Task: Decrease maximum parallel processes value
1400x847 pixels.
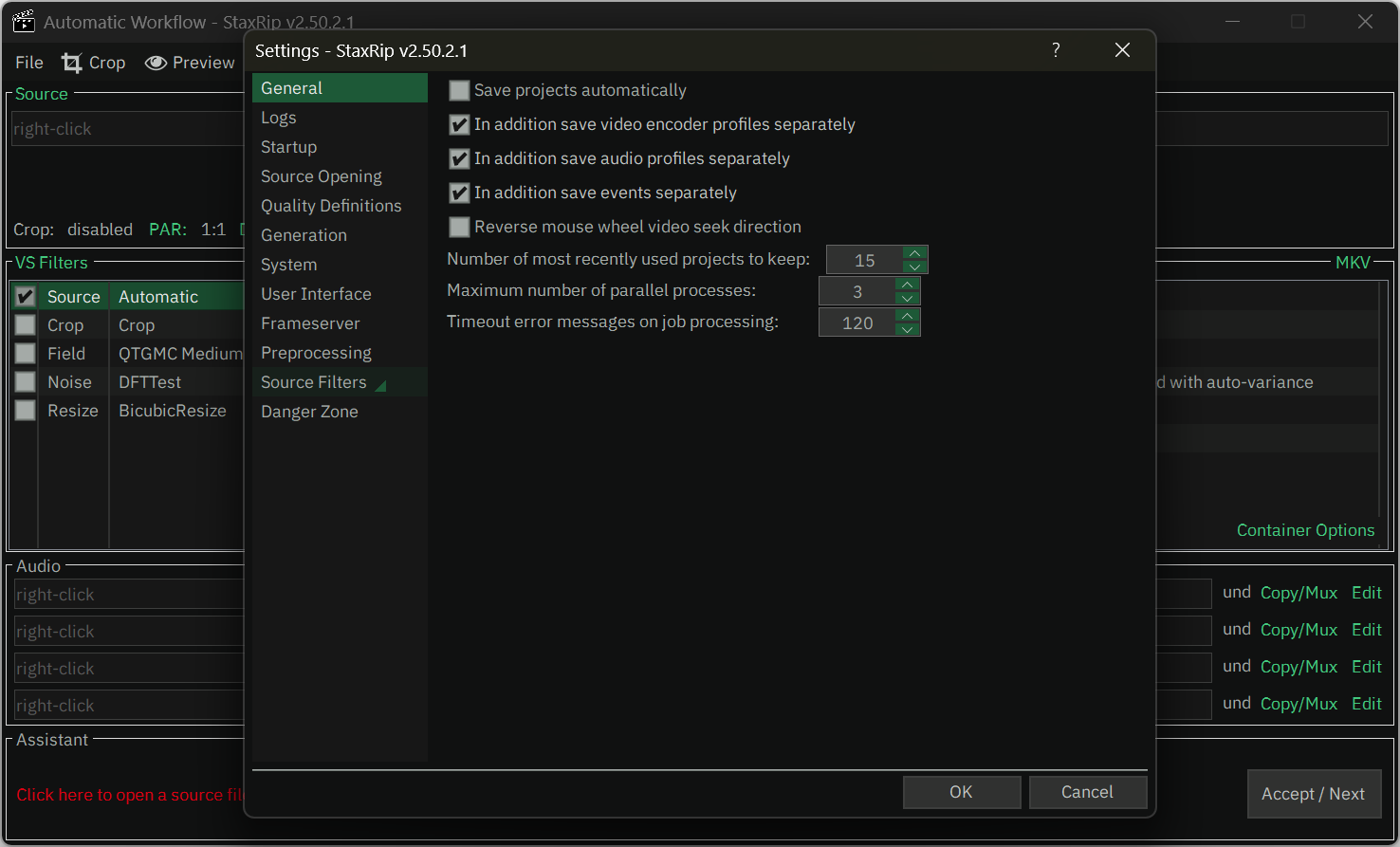Action: point(907,298)
